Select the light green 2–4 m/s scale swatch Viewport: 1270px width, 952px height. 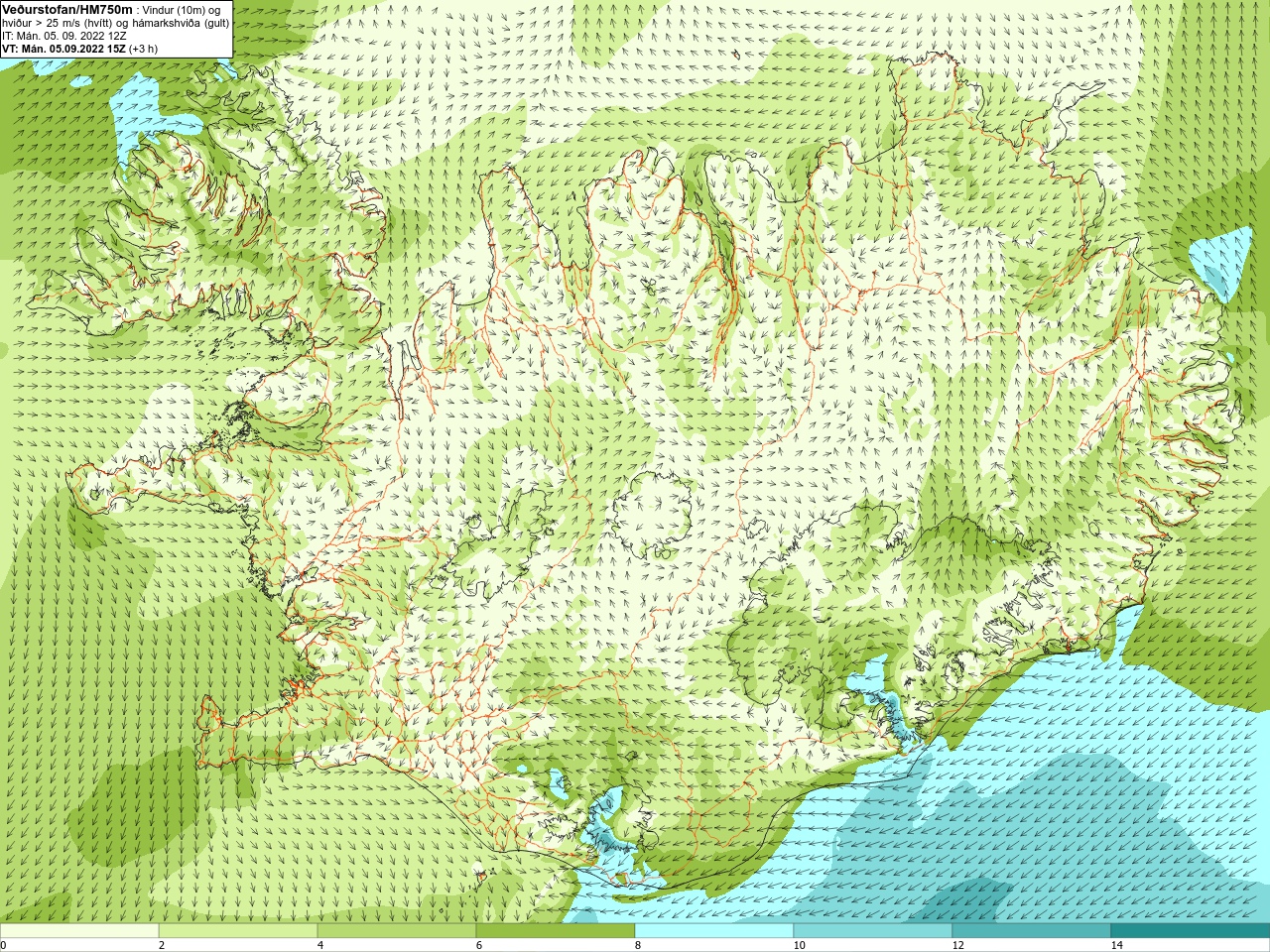coord(238,931)
